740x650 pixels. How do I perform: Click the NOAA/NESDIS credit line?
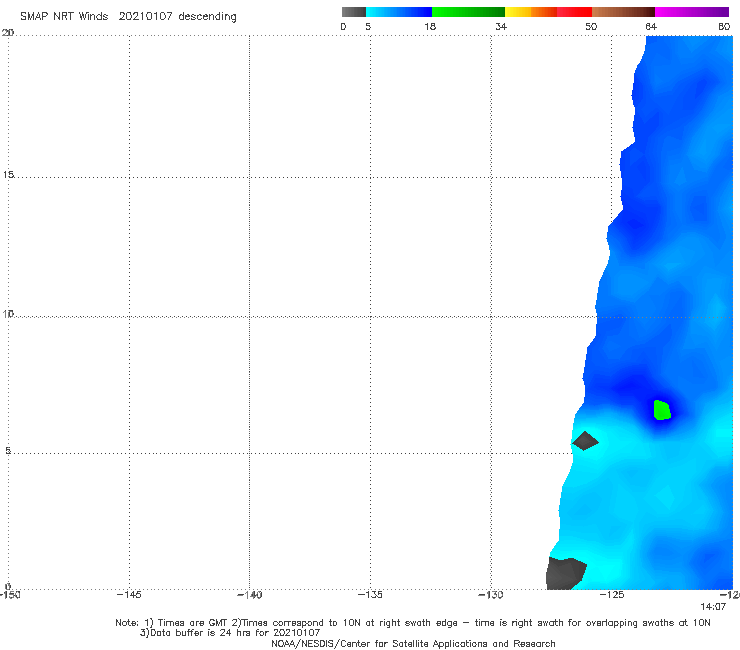[x=413, y=643]
